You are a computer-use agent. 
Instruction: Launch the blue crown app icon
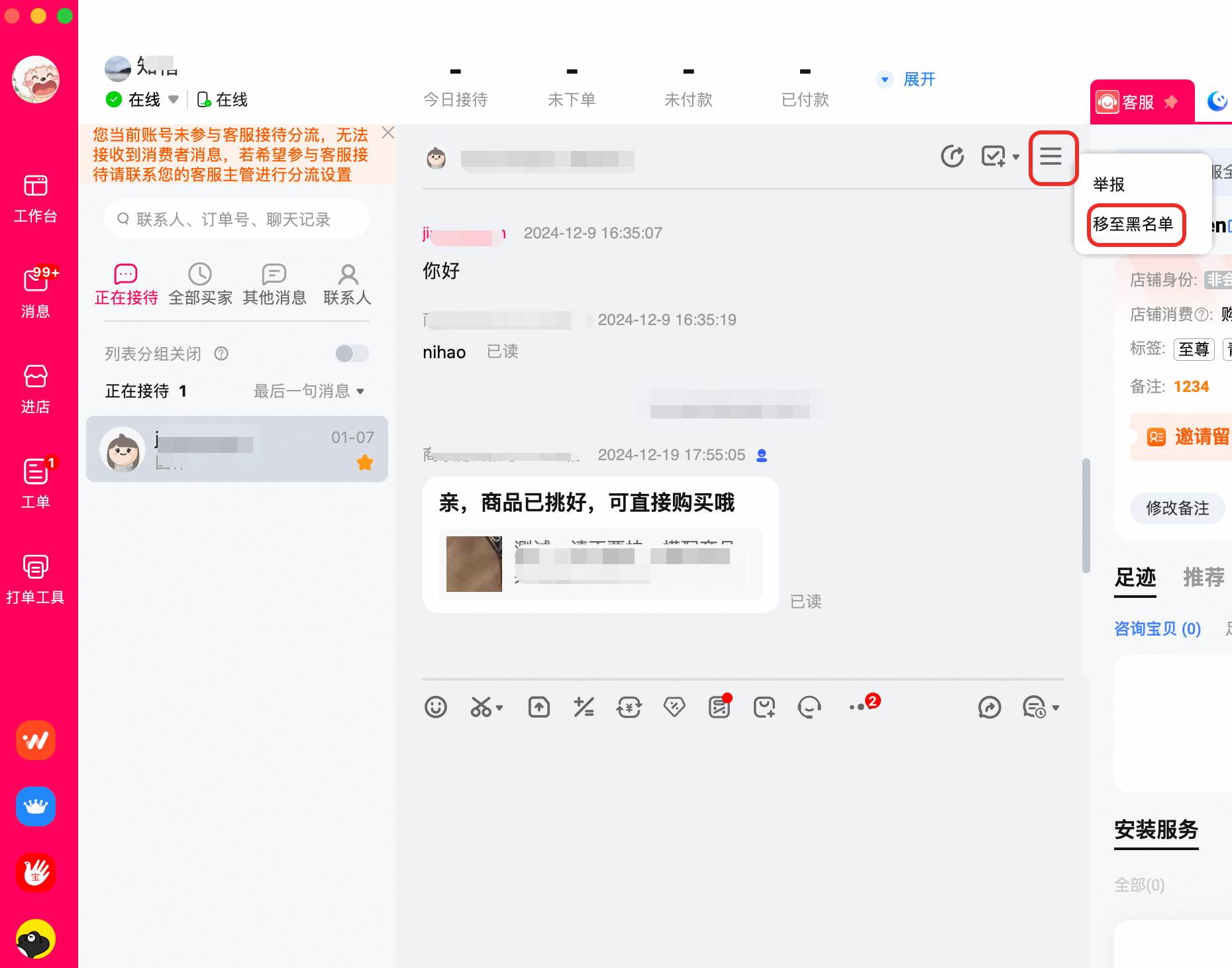36,806
